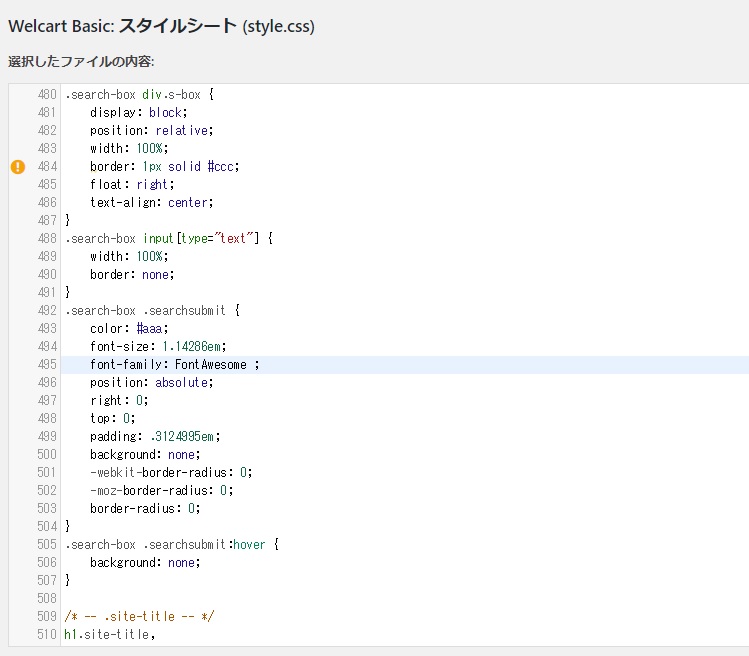Click the "display: block;" line
The height and width of the screenshot is (656, 749).
click(x=139, y=113)
